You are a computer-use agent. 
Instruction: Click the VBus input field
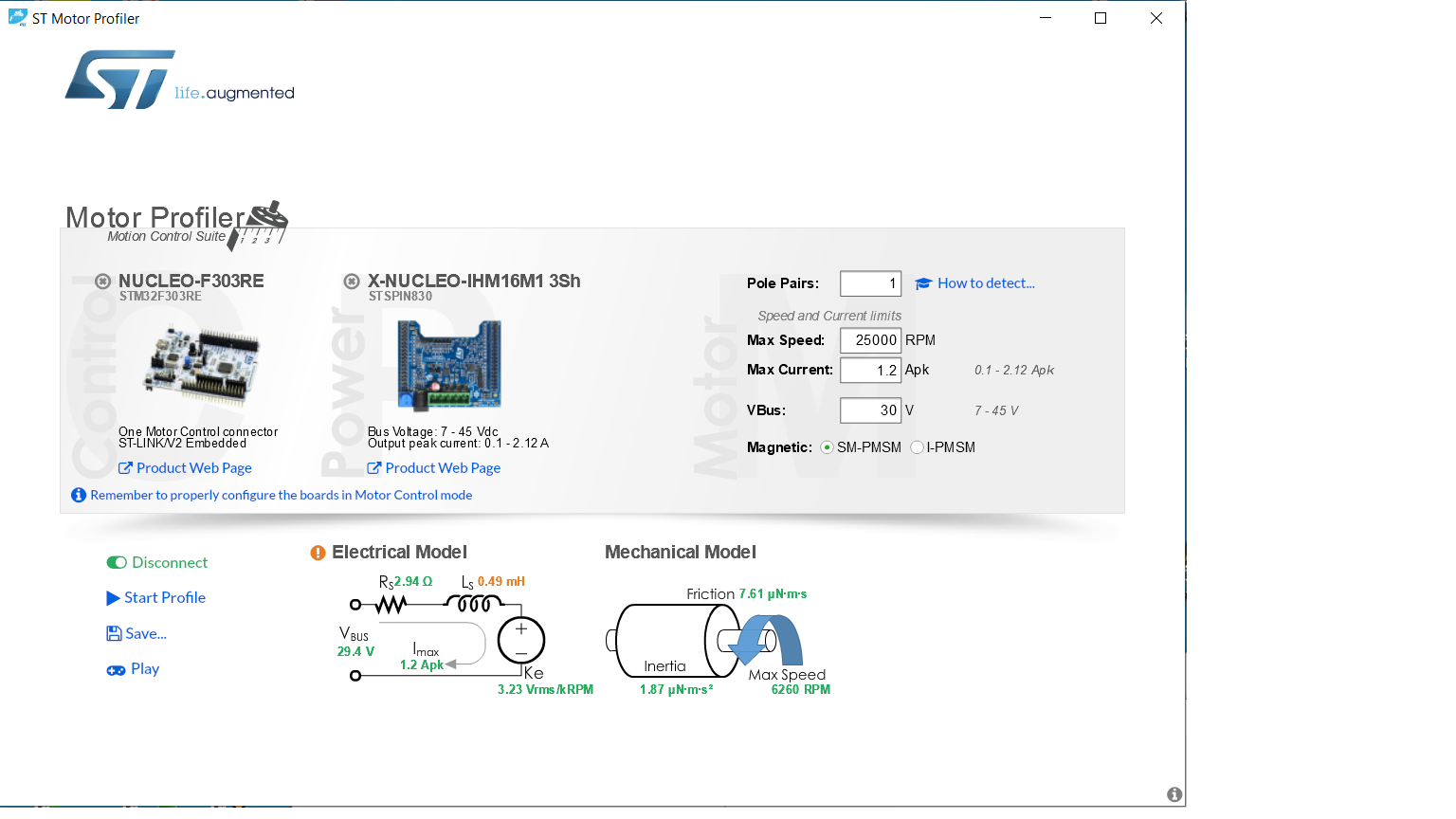point(870,410)
